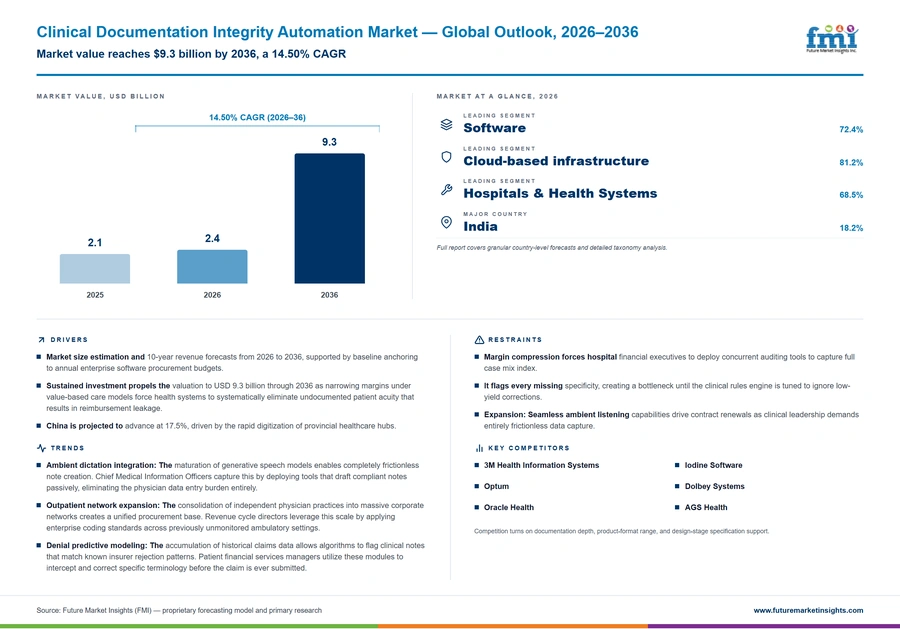Image resolution: width=900 pixels, height=629 pixels.
Task: Click the Oracle Health competitor entry
Action: 509,507
